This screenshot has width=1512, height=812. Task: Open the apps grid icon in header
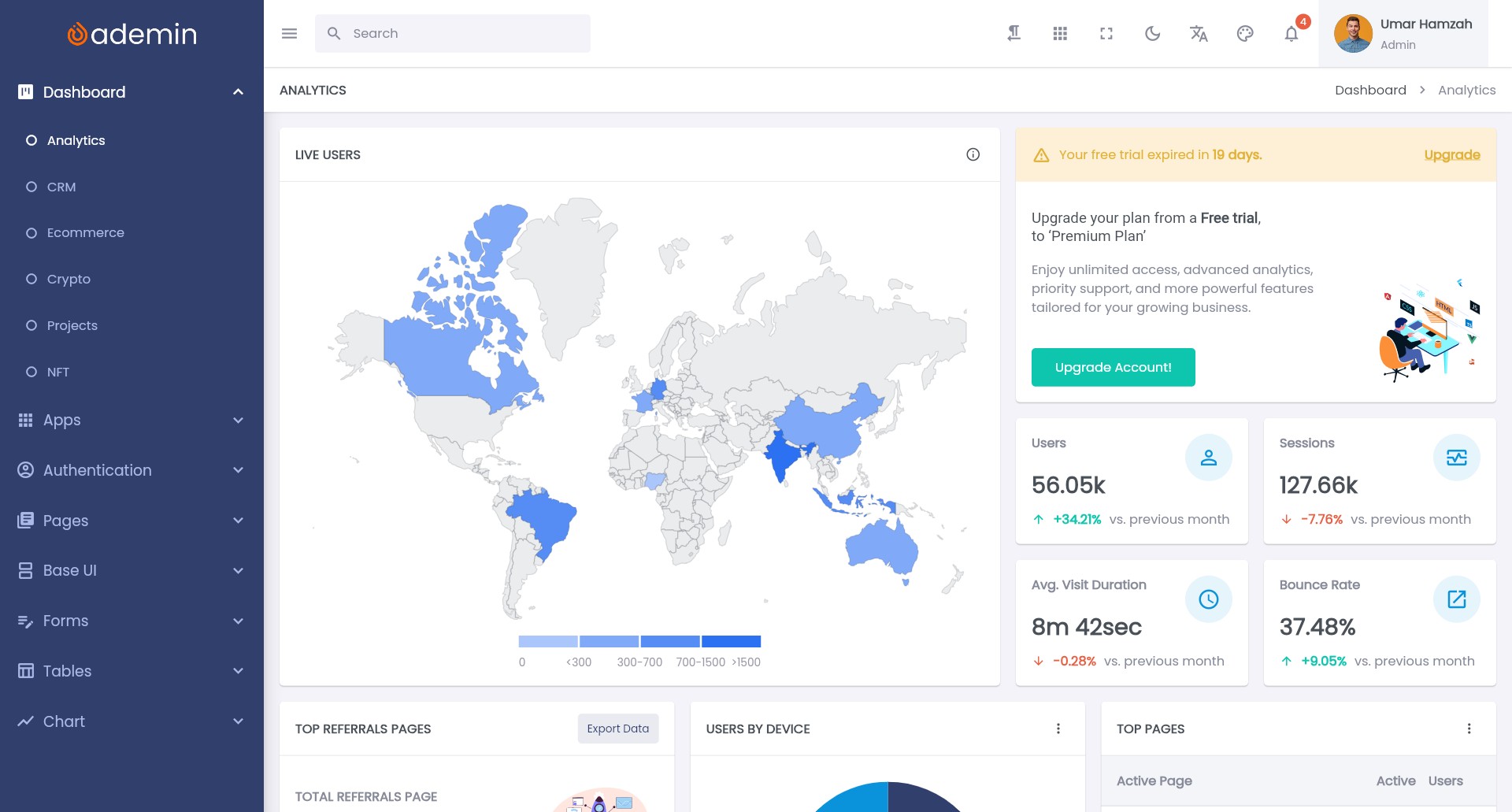pyautogui.click(x=1060, y=34)
